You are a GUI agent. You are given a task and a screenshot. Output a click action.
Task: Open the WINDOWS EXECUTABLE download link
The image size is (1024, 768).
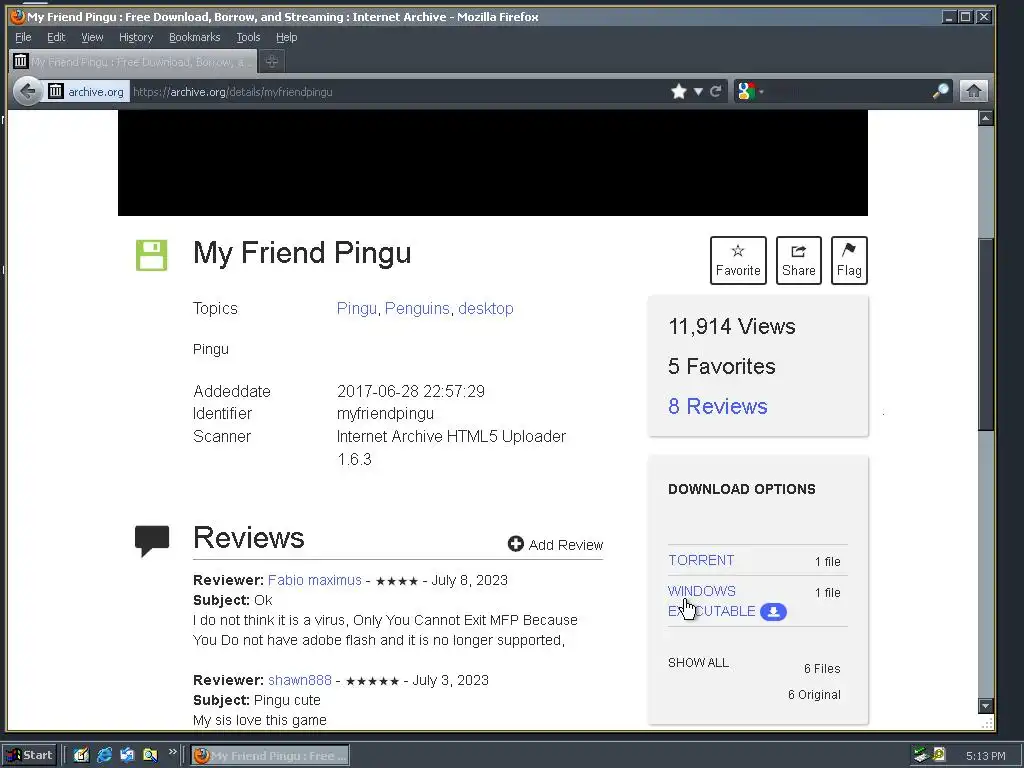711,601
